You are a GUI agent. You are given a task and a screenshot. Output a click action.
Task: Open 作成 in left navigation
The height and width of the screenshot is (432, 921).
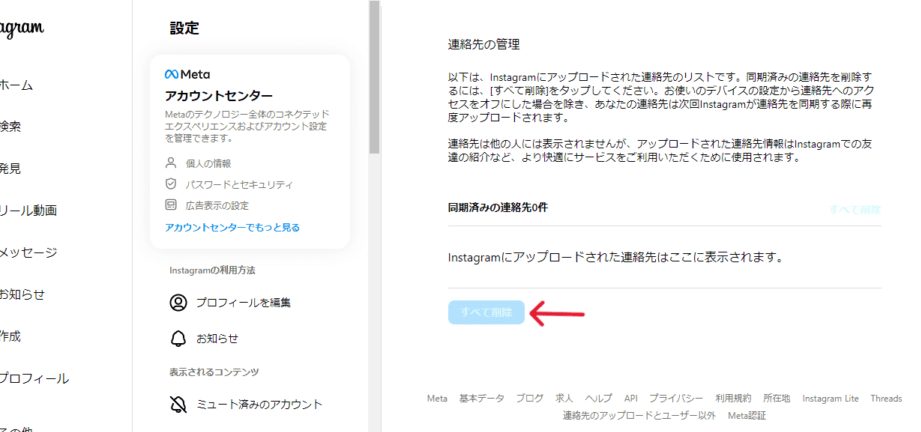[10, 337]
